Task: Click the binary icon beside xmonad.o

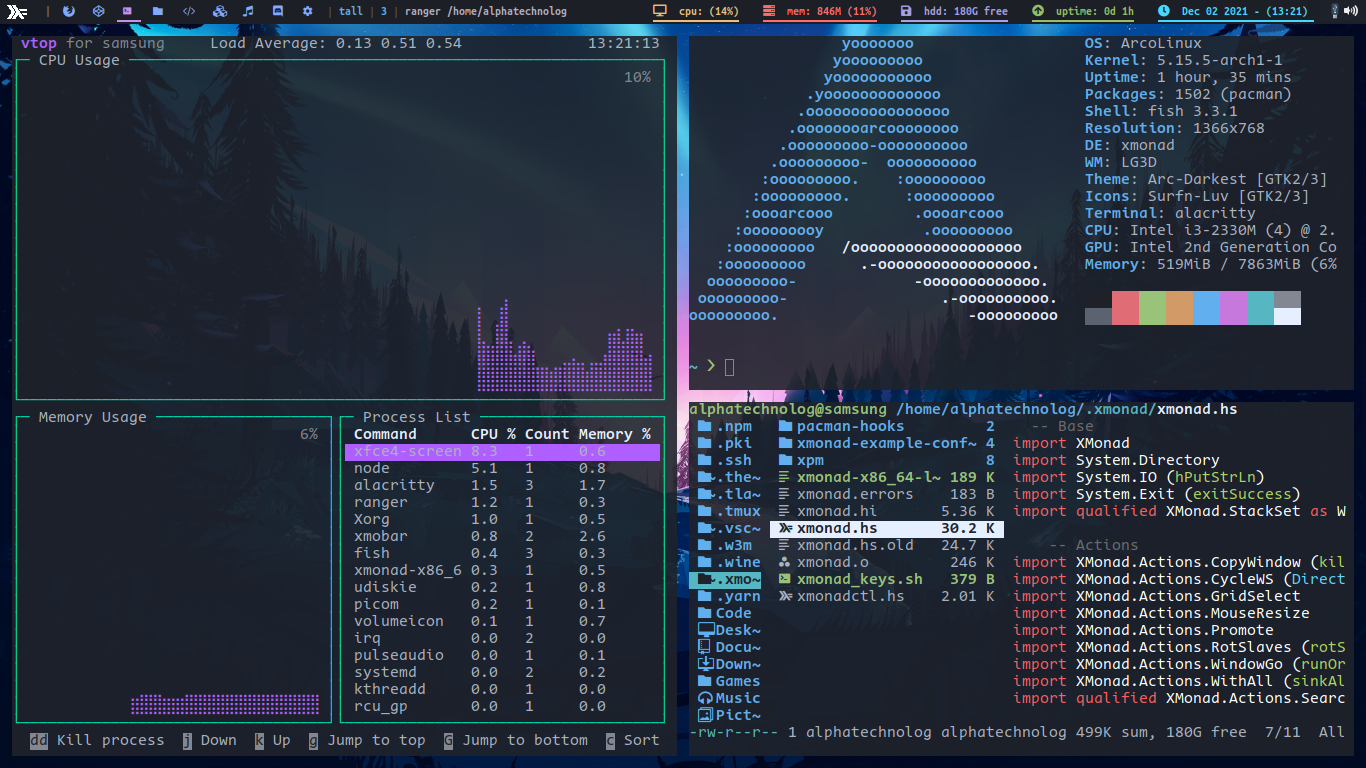Action: 786,562
